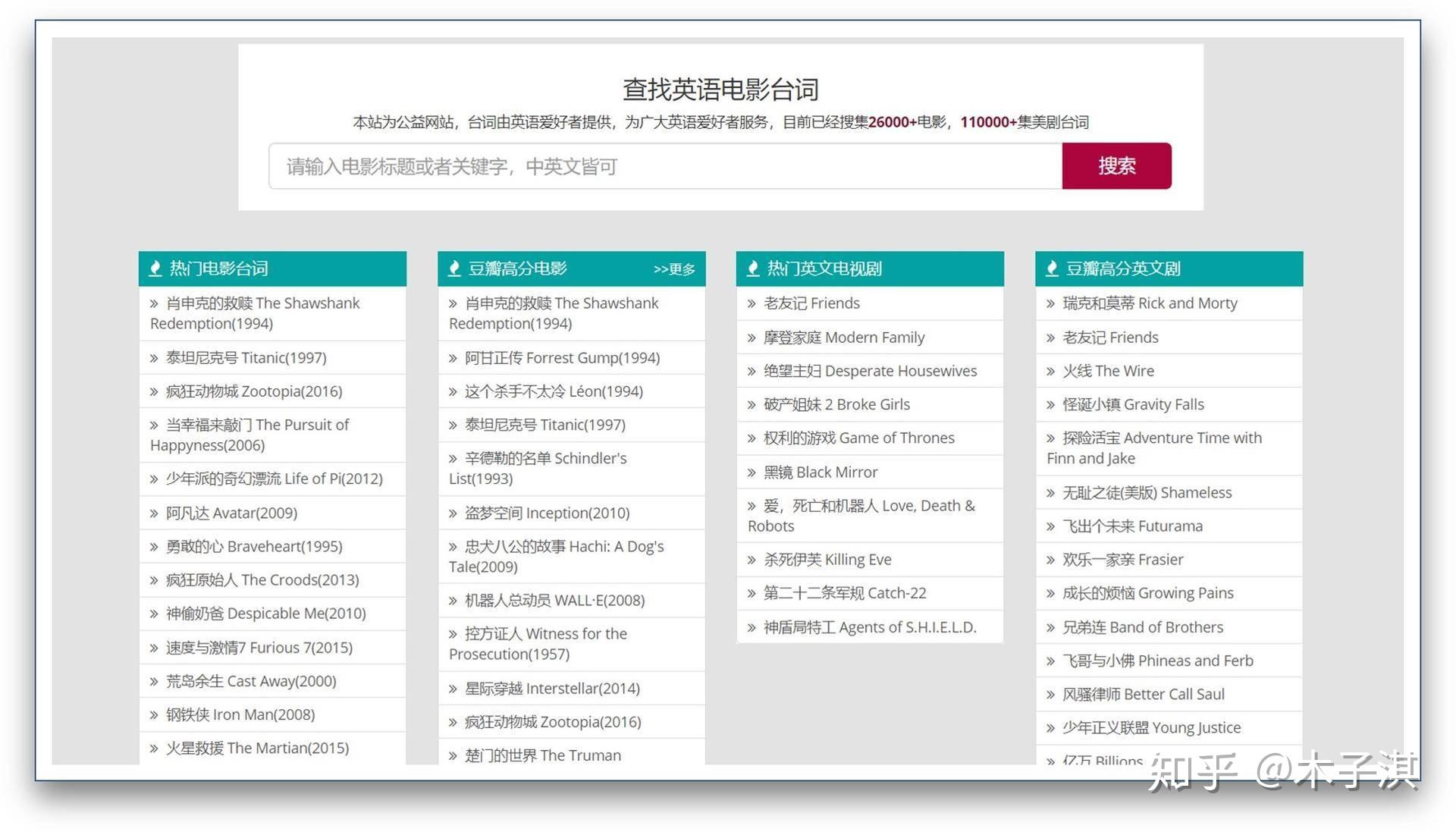
Task: Open 疯狂原始人 The Croods(2013) link
Action: point(262,579)
